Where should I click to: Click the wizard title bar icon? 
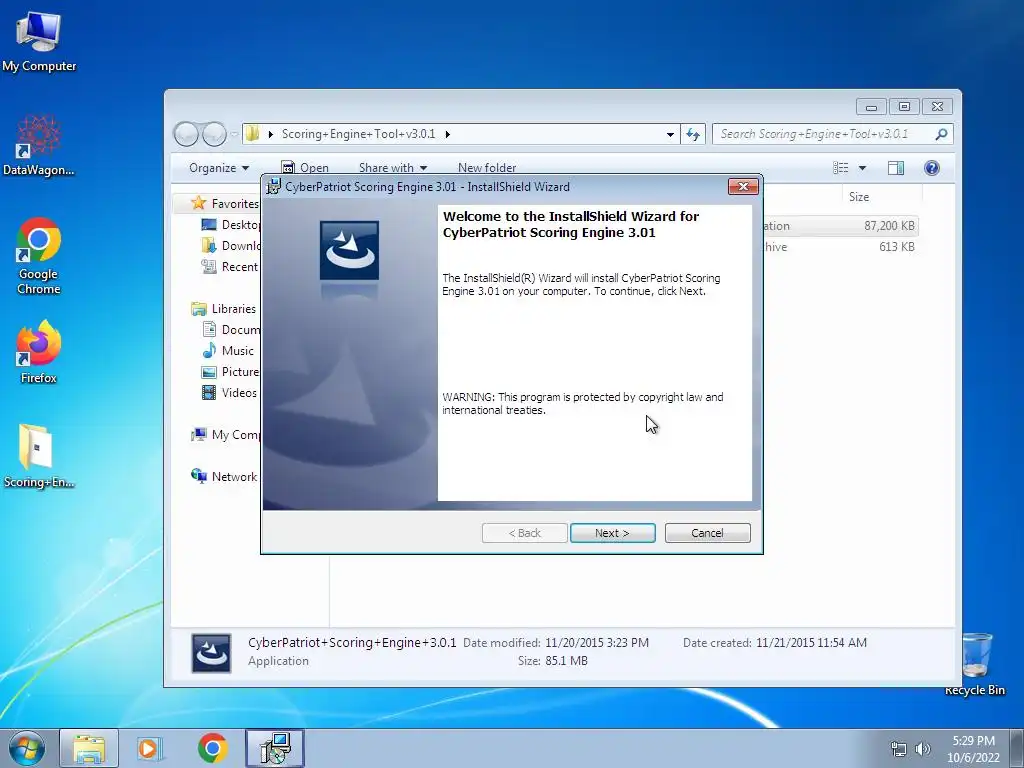(x=274, y=186)
